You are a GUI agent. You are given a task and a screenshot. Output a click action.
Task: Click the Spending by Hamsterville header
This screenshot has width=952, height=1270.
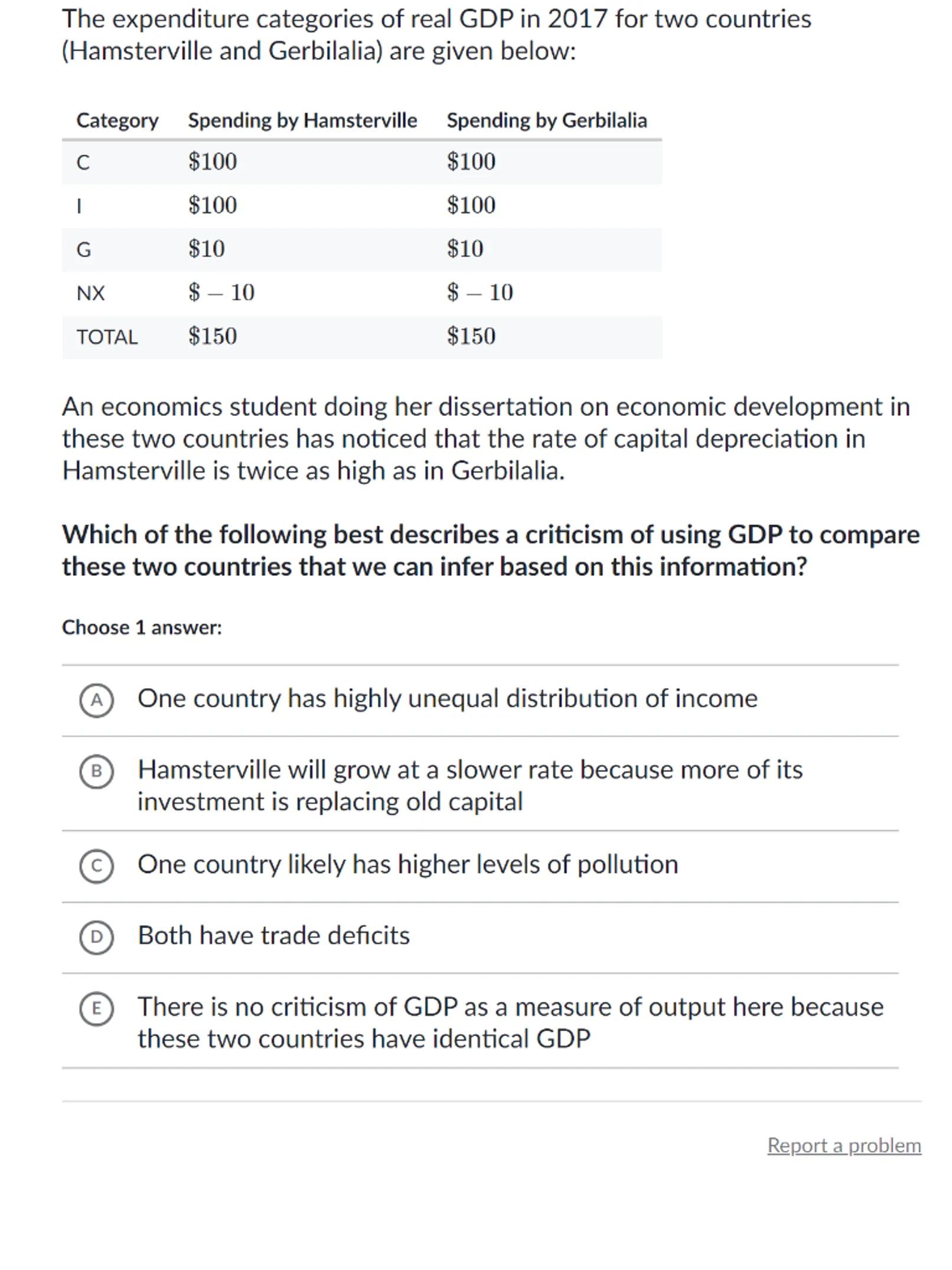[302, 121]
